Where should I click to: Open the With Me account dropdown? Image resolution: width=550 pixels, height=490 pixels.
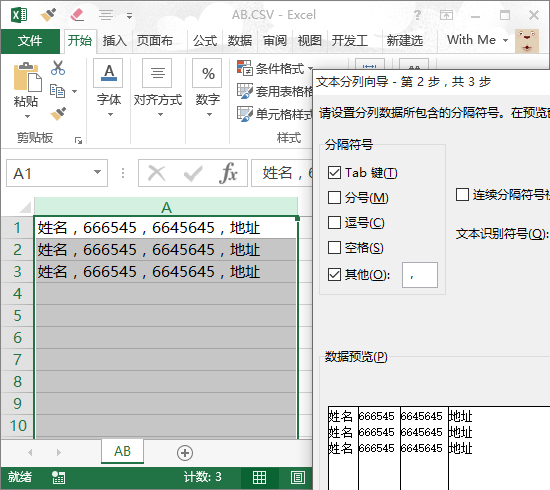(477, 40)
